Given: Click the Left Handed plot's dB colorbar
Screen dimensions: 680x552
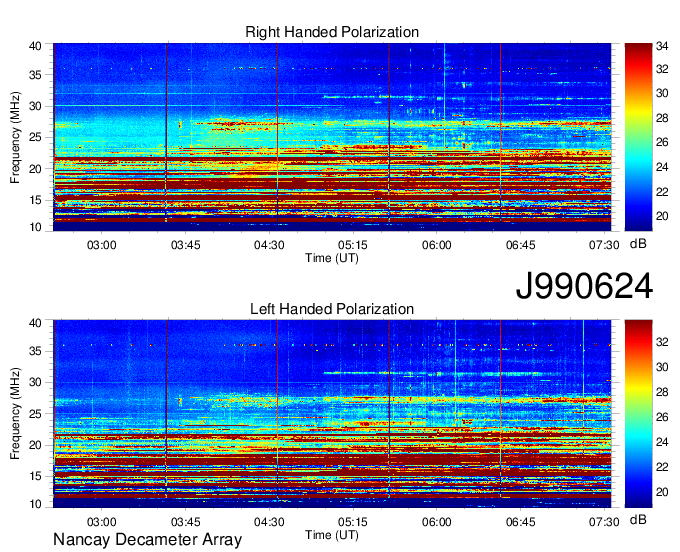Looking at the screenshot, I should pos(638,414).
